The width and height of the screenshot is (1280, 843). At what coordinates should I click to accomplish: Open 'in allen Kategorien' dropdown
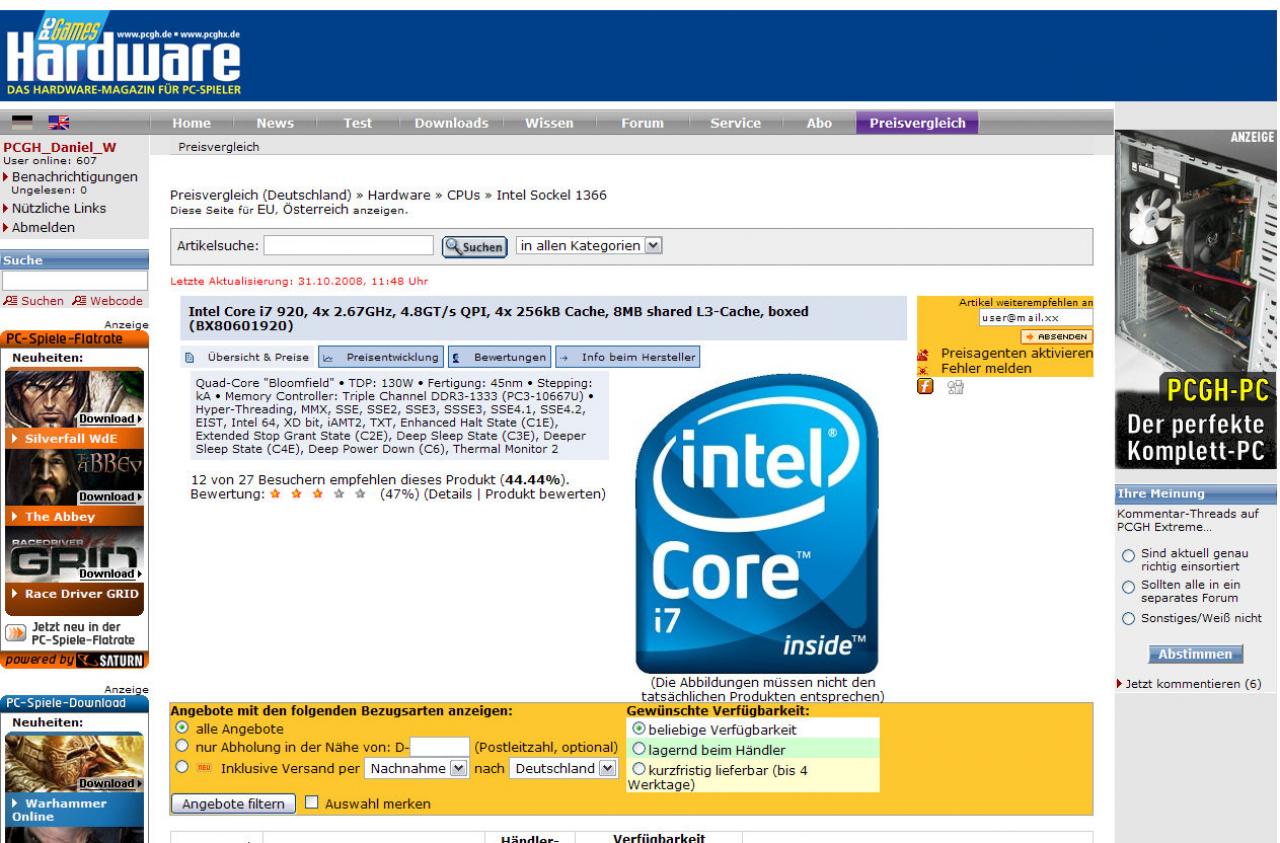pyautogui.click(x=589, y=245)
